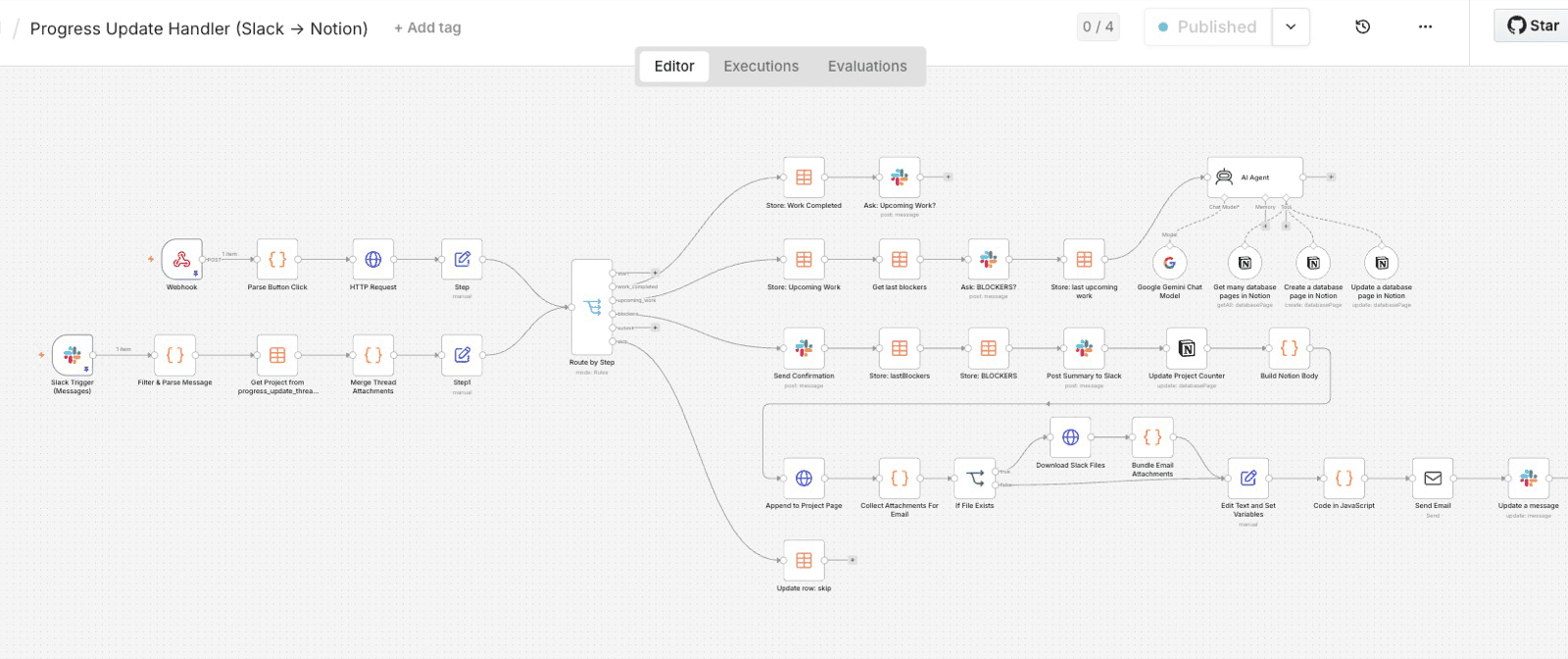Select the If File Exists node

tap(975, 479)
